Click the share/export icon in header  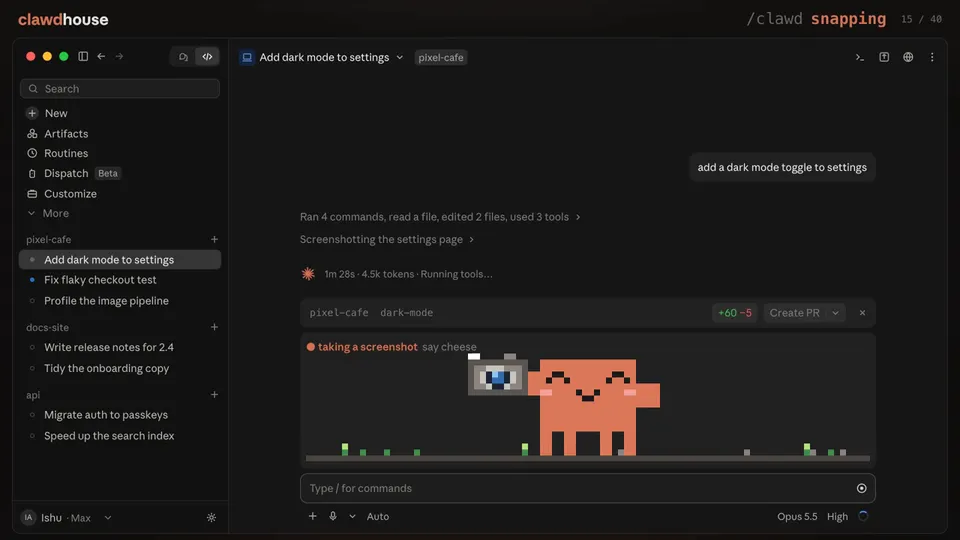(884, 57)
